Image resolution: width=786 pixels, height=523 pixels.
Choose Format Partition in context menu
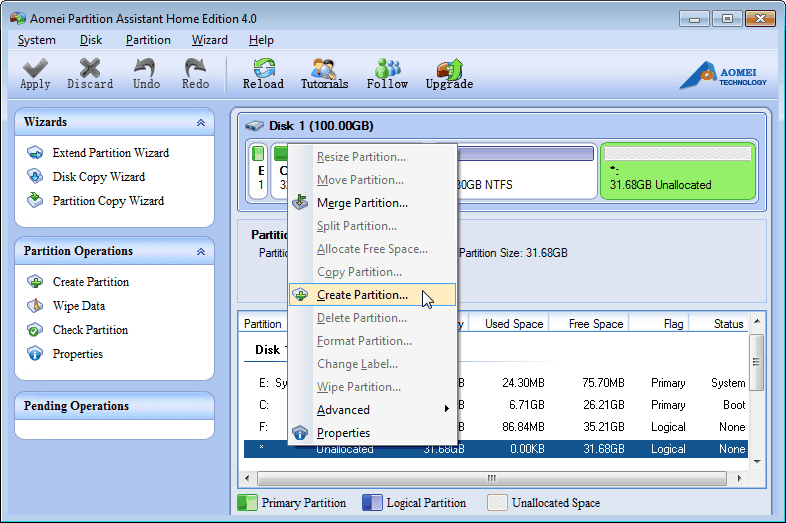click(x=372, y=341)
